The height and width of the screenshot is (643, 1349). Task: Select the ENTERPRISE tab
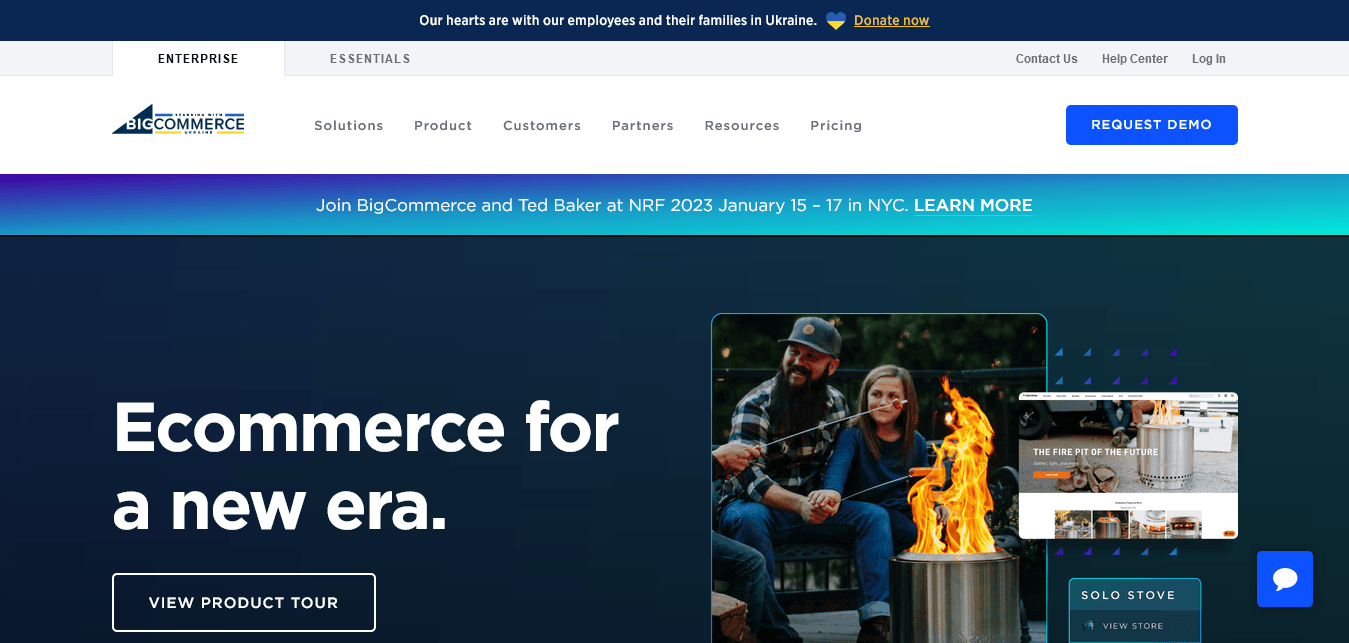point(197,58)
